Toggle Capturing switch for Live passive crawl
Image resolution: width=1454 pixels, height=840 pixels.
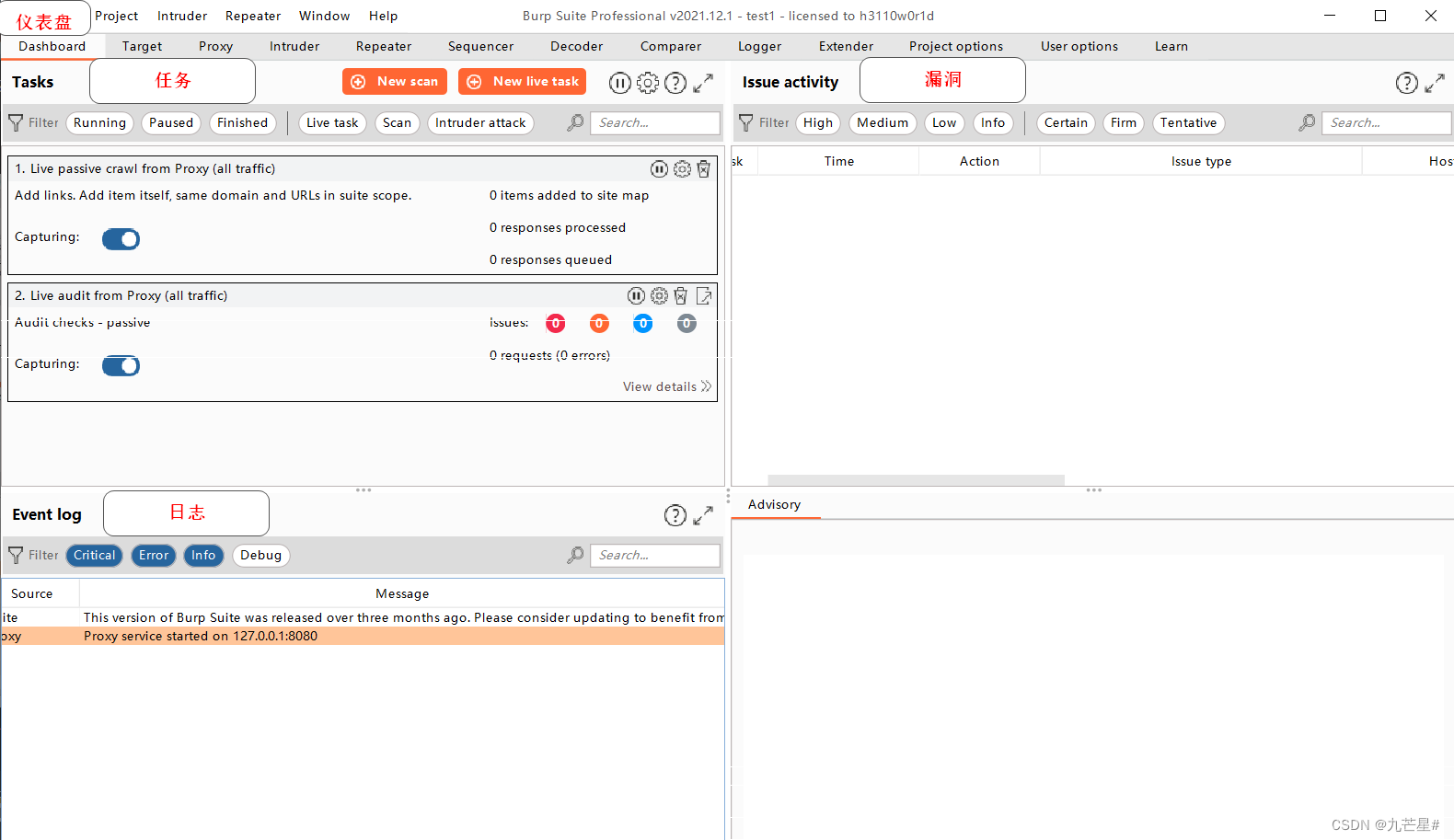121,239
